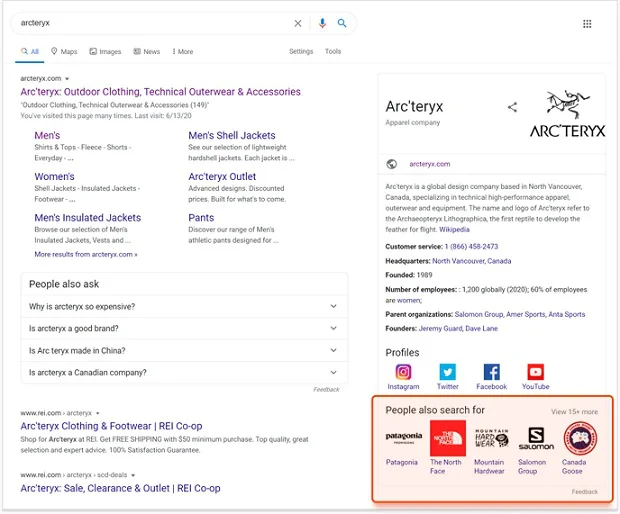This screenshot has width=620, height=514.
Task: Click the magnifying glass search button
Action: tap(342, 23)
